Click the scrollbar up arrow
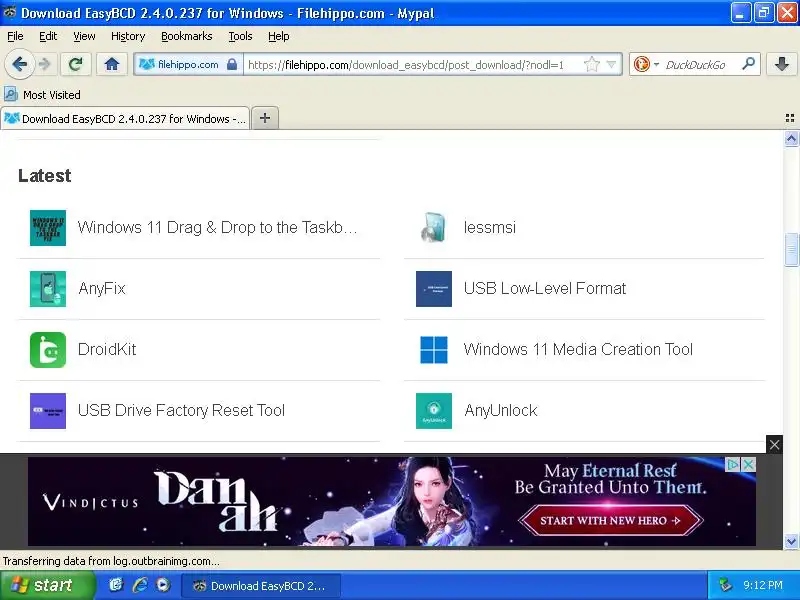This screenshot has height=600, width=800. pos(791,139)
